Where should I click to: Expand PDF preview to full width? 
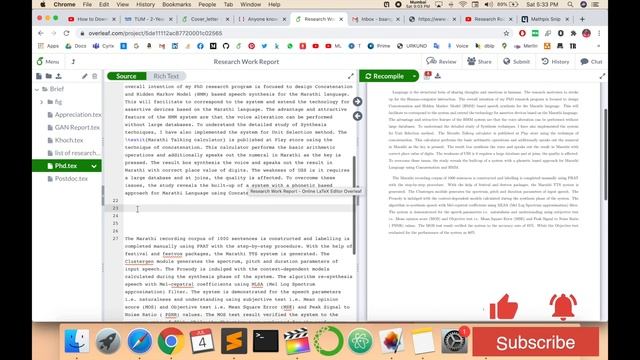tap(602, 76)
